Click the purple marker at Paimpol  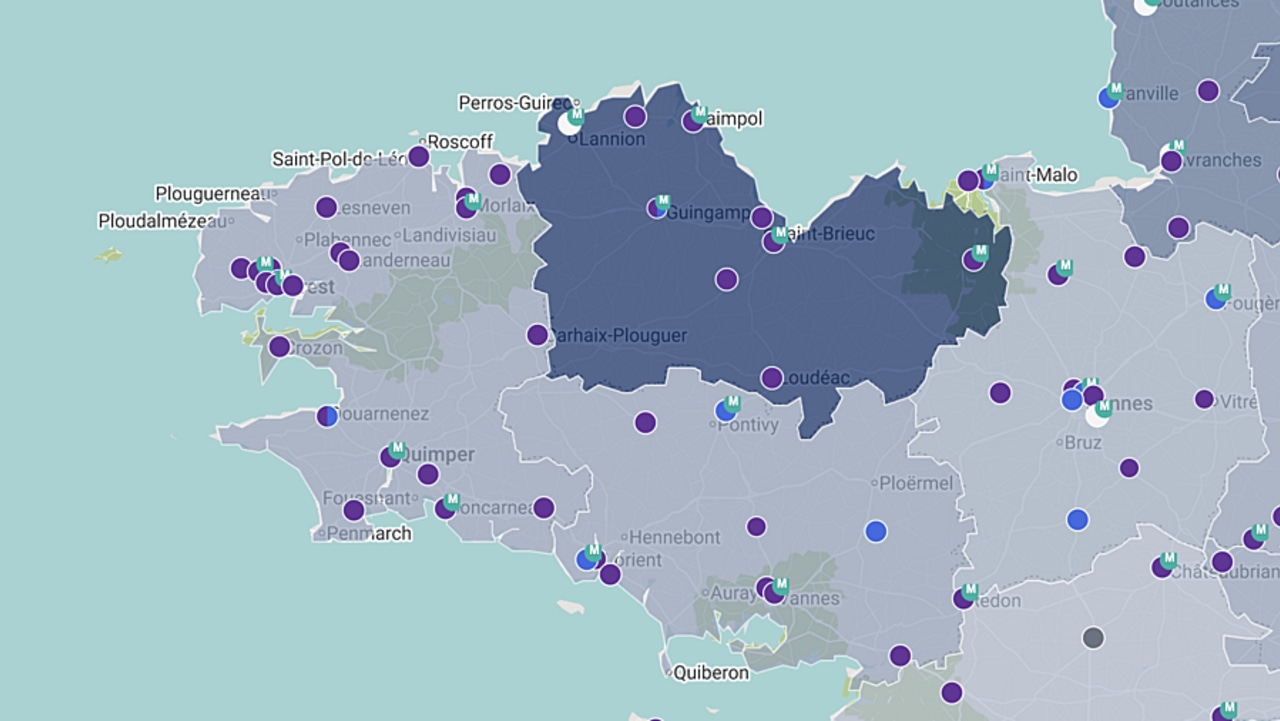coord(693,122)
